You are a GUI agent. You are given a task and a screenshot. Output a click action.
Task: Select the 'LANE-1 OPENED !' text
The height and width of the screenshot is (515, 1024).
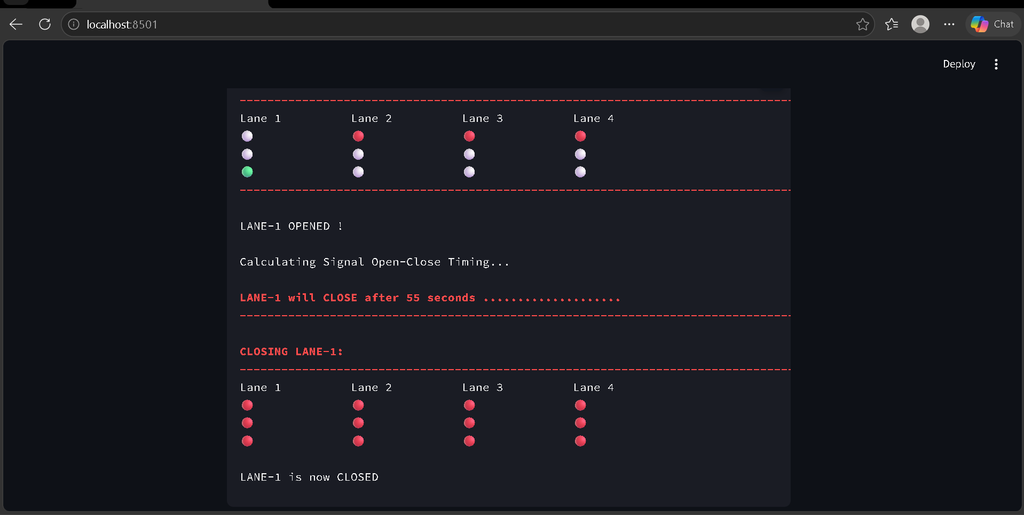pyautogui.click(x=291, y=226)
